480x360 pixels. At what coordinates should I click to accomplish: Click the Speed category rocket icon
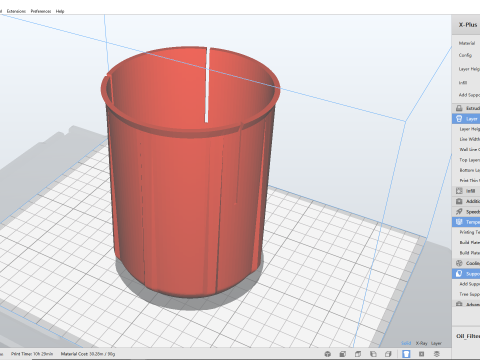click(459, 211)
